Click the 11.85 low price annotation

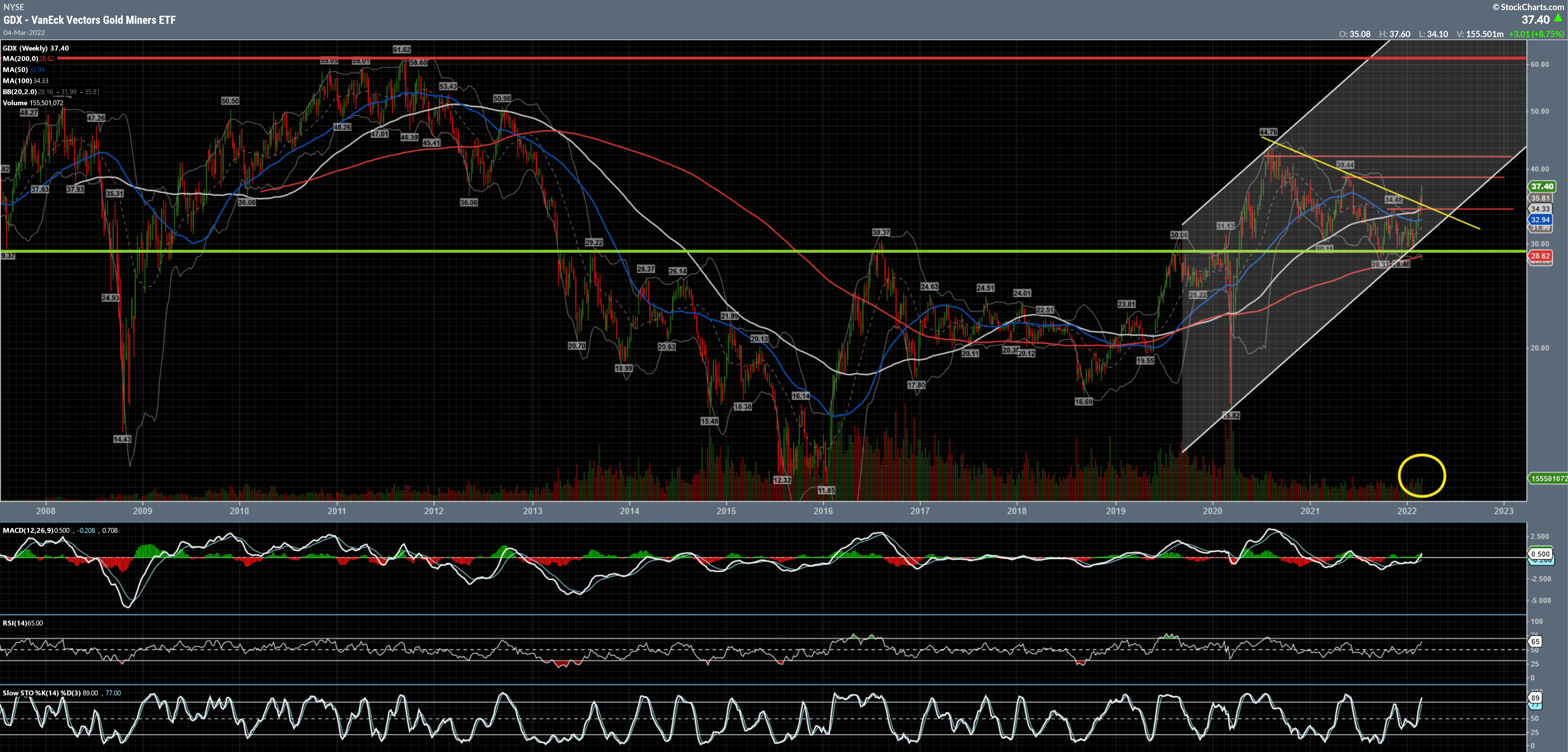tap(826, 490)
